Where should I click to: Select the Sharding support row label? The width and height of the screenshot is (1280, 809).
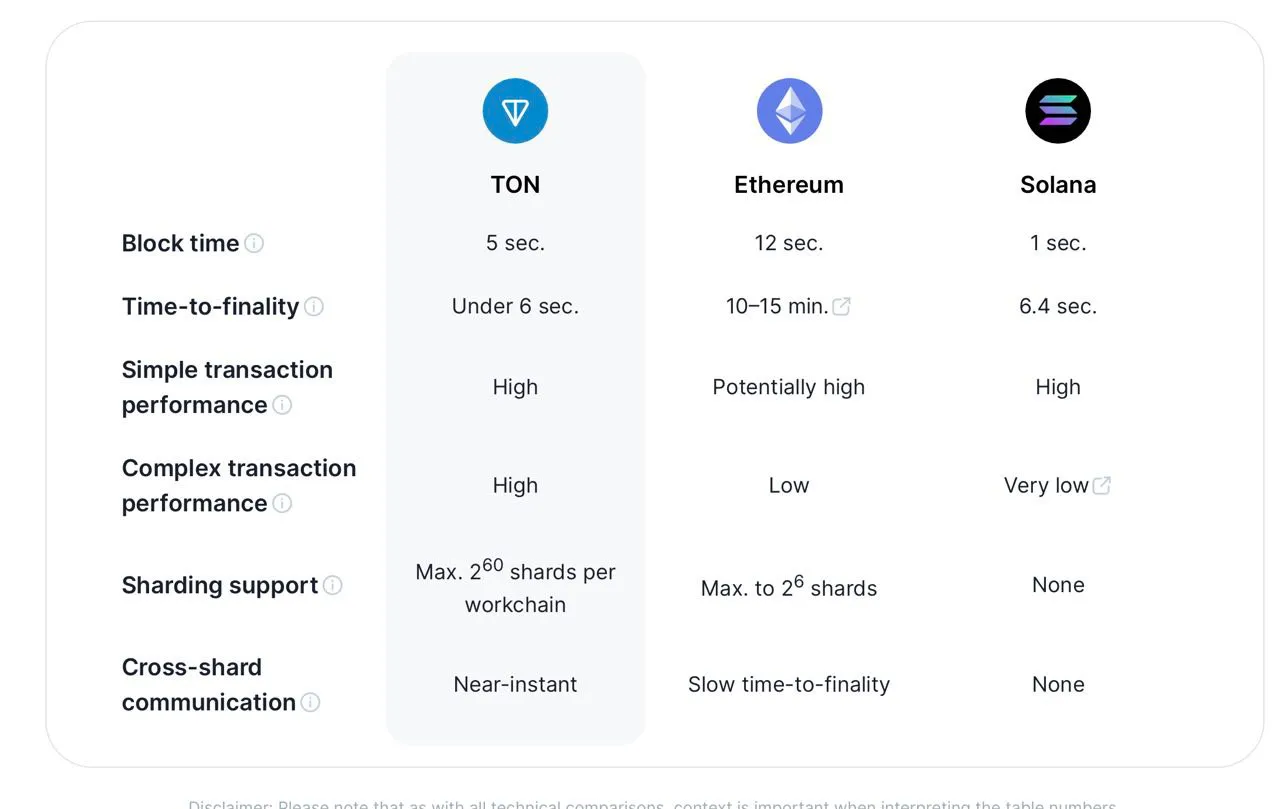pos(220,585)
